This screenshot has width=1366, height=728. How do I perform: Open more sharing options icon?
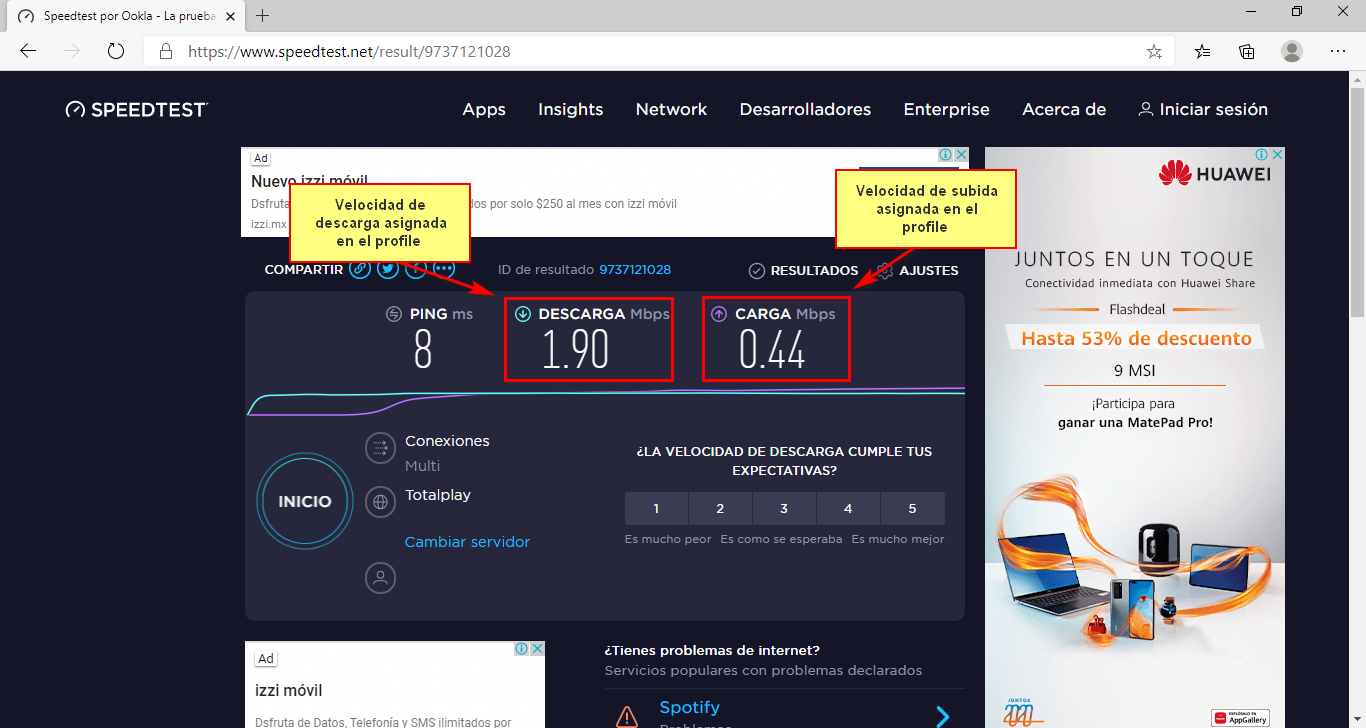click(443, 268)
